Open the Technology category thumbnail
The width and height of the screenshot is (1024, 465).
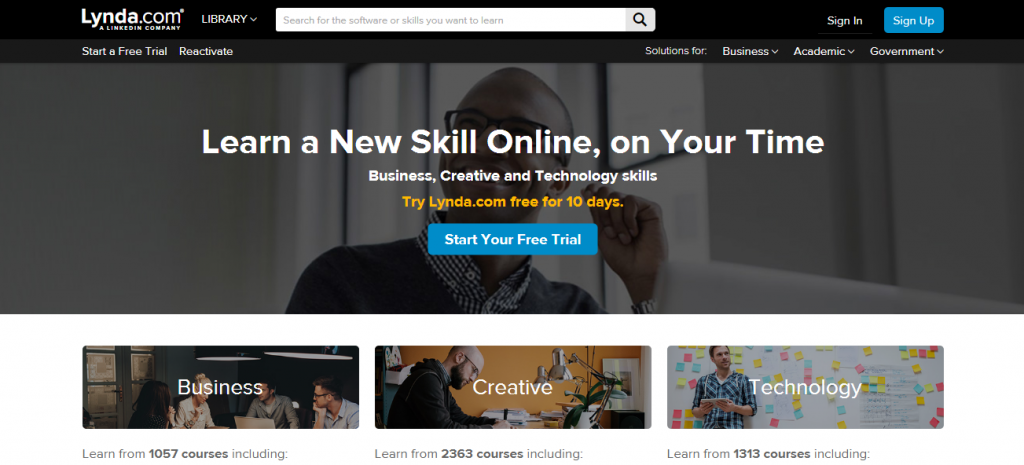pyautogui.click(x=805, y=387)
